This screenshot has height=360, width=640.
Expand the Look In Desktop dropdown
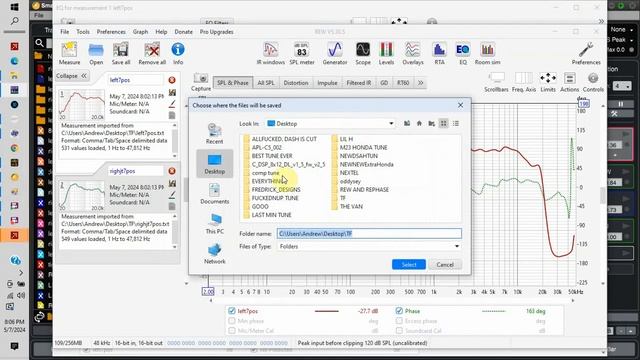(391, 123)
